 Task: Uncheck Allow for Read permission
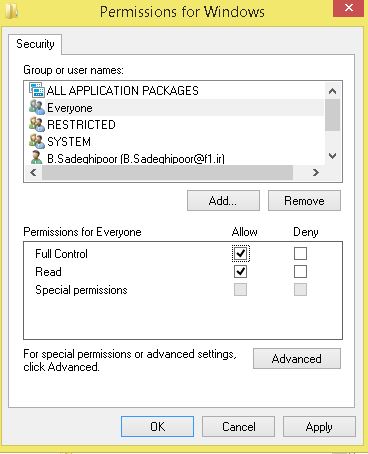[240, 272]
